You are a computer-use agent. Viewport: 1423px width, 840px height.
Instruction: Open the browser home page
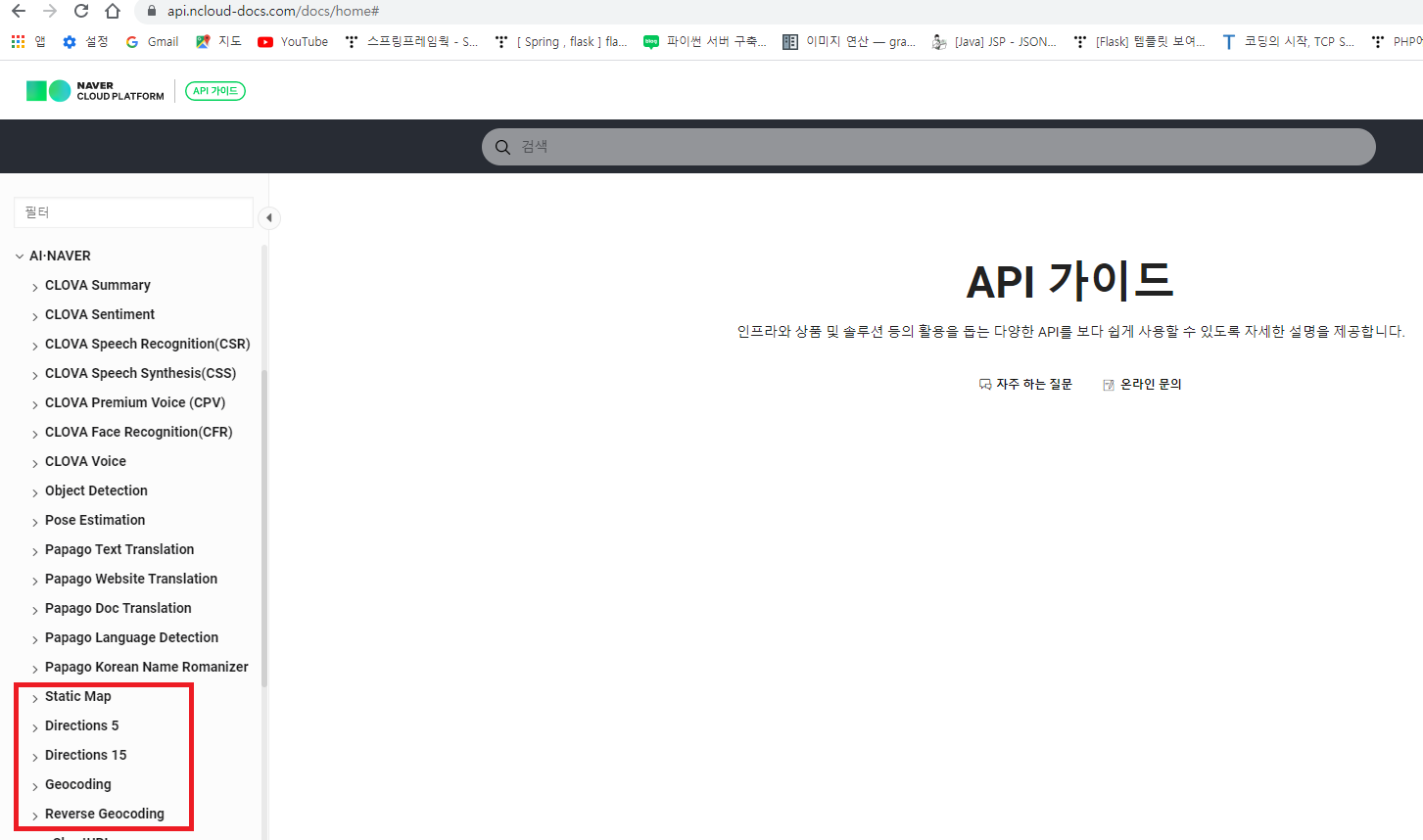[x=113, y=11]
